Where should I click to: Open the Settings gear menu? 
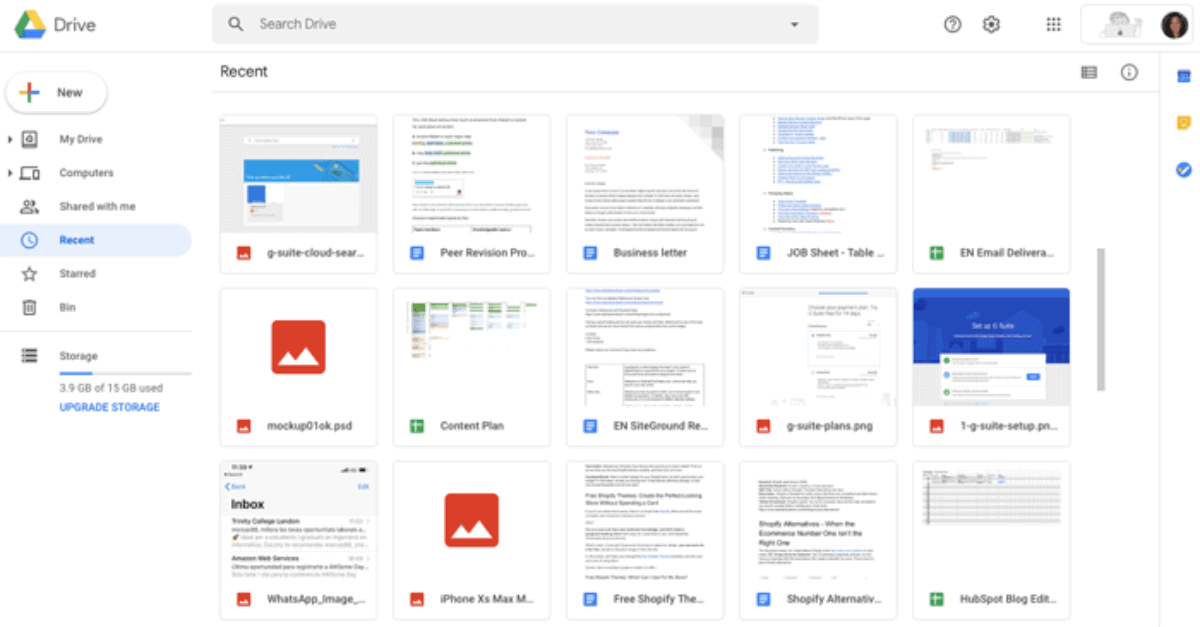pyautogui.click(x=991, y=25)
